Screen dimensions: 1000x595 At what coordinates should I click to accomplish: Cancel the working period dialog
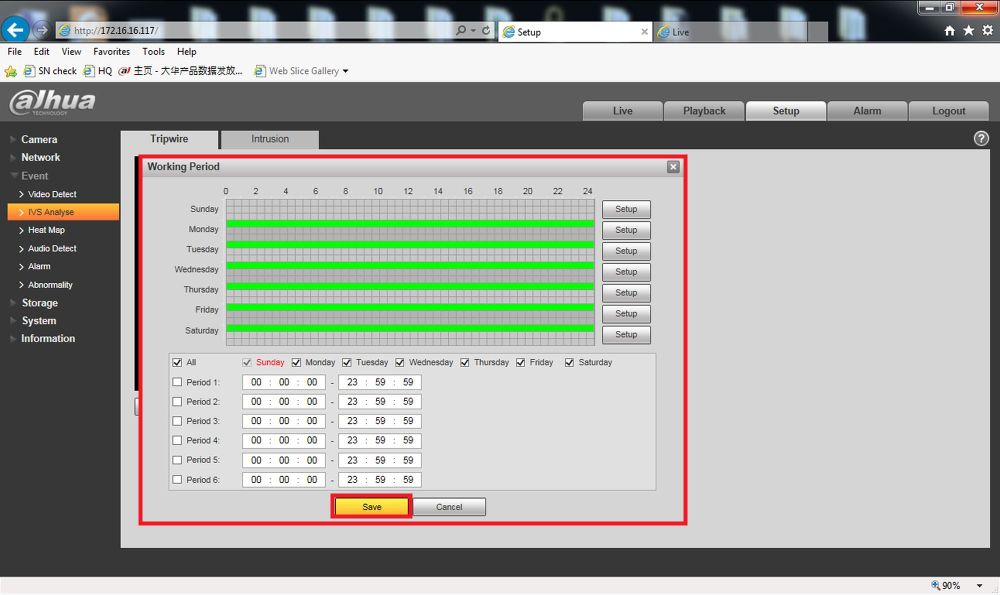tap(449, 507)
